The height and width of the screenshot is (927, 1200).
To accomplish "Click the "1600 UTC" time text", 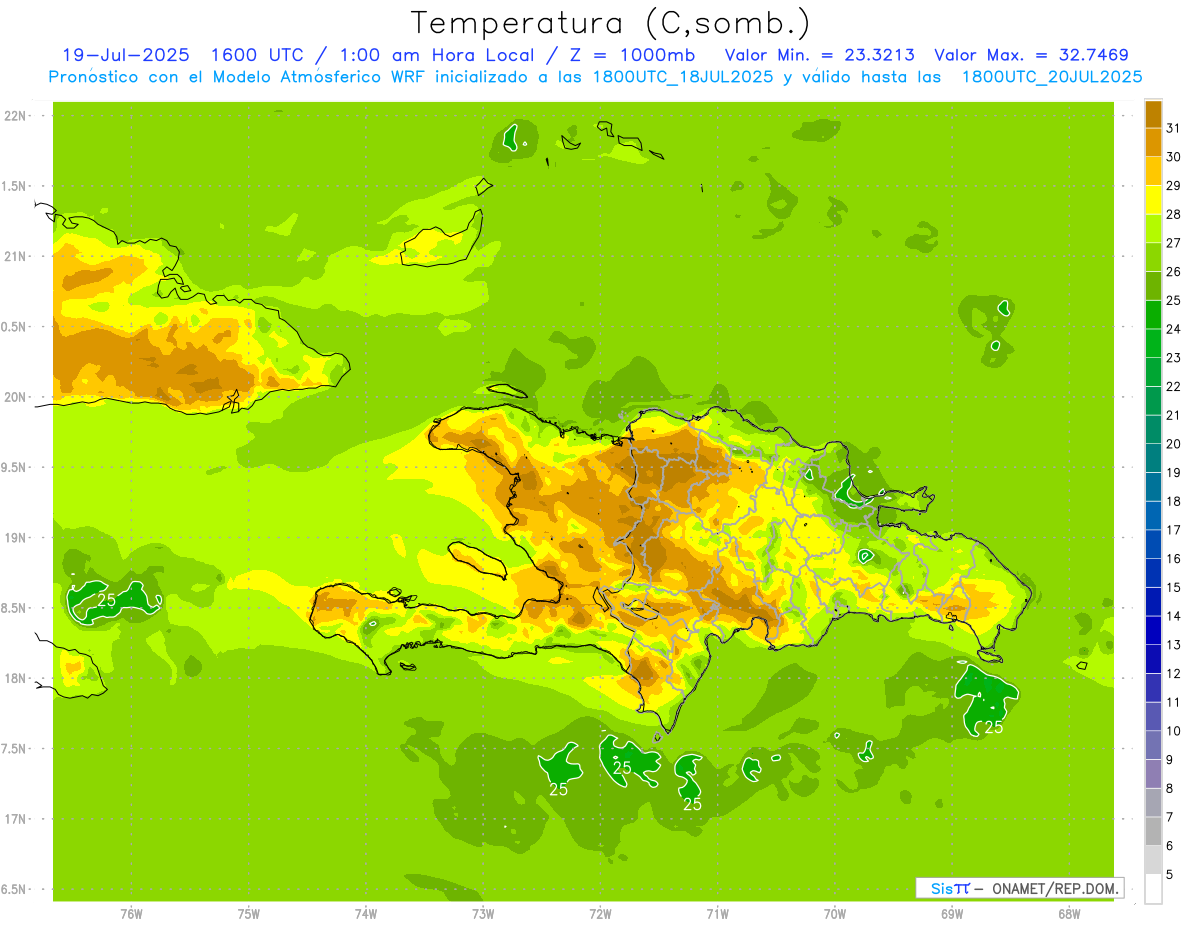I will click(258, 55).
